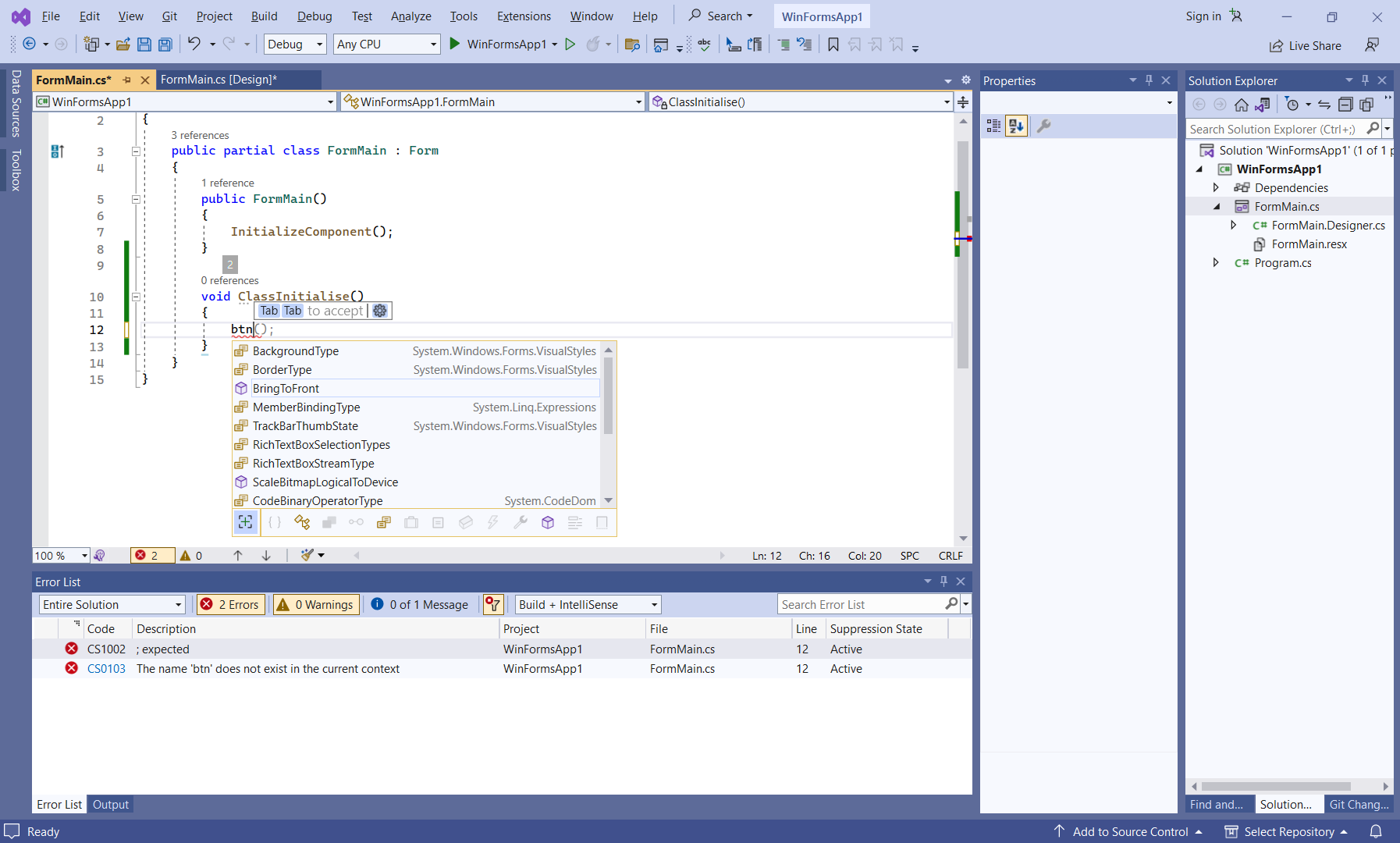1400x843 pixels.
Task: Click the bookmark toggle icon in toolbar
Action: (x=833, y=44)
